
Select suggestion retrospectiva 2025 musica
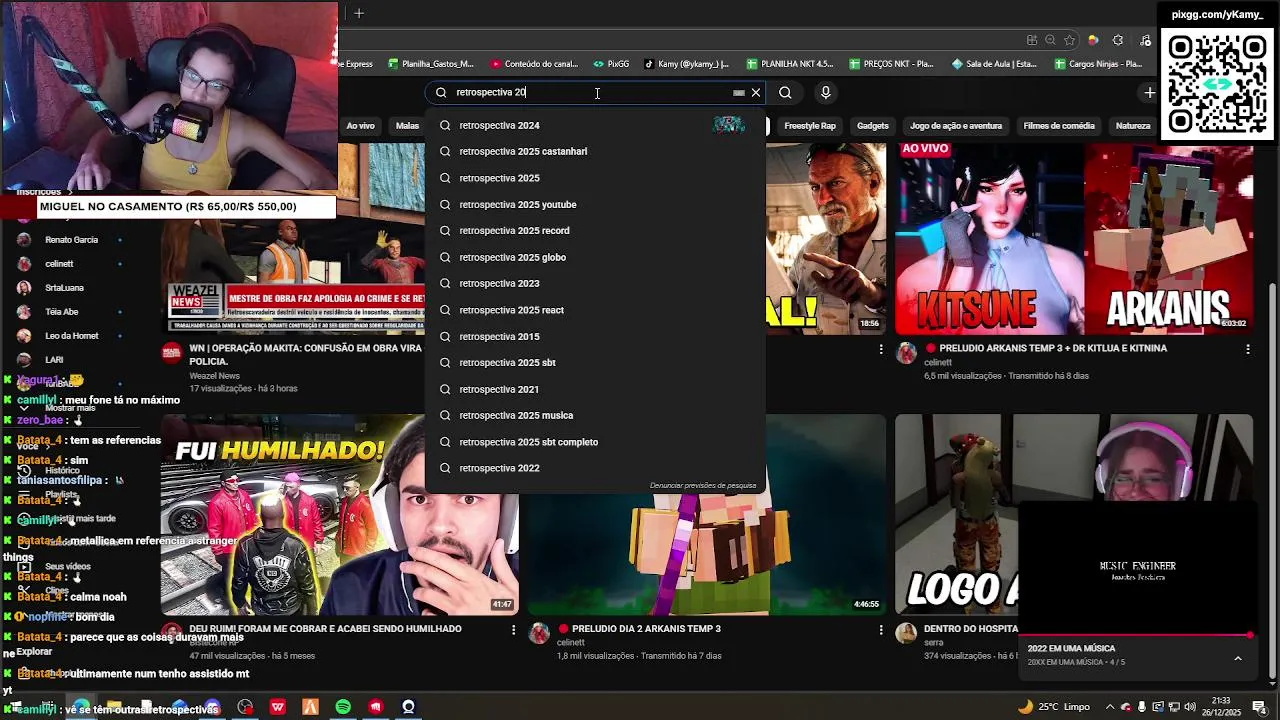click(595, 415)
